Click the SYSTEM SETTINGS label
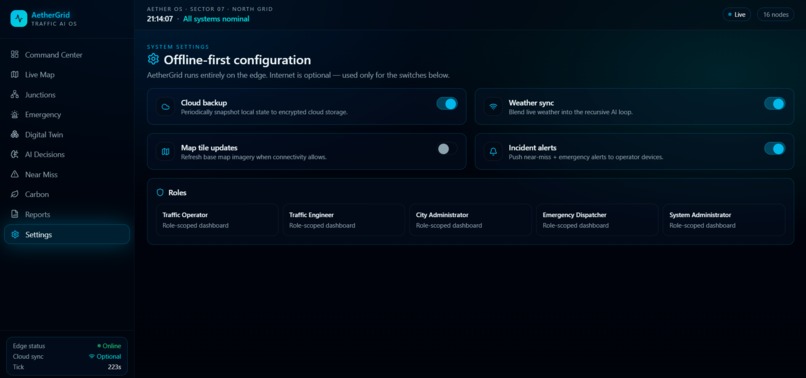The height and width of the screenshot is (378, 806). point(178,47)
